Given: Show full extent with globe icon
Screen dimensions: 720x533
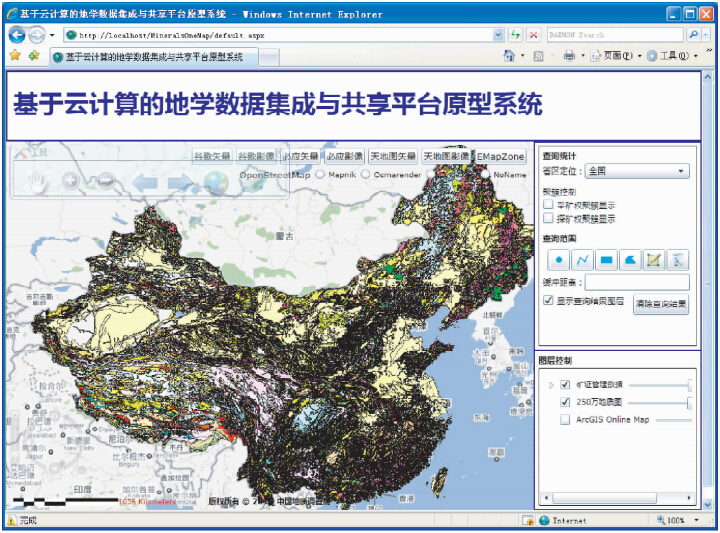Looking at the screenshot, I should (x=217, y=182).
